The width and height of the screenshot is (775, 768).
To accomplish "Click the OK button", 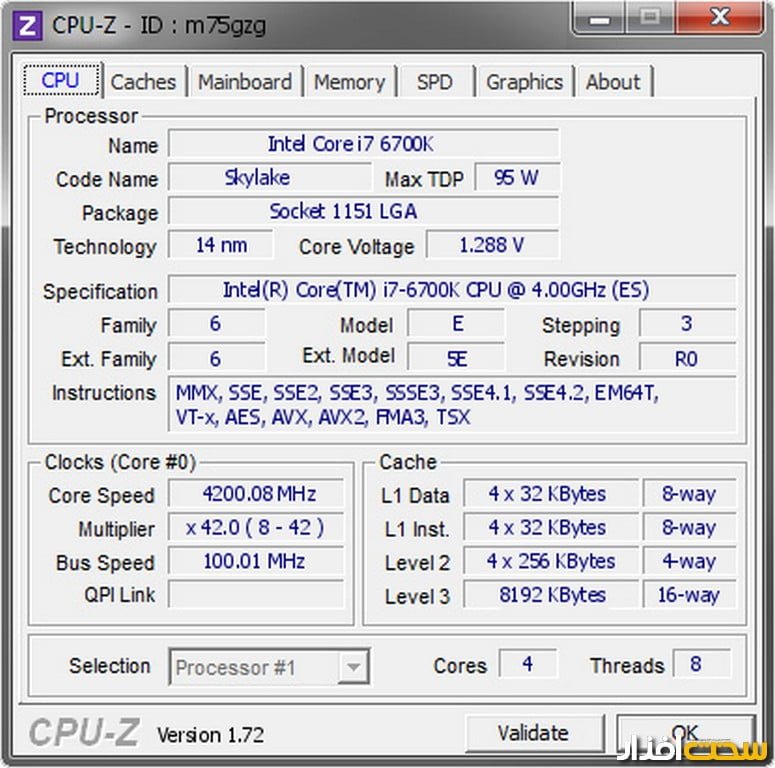I will 685,734.
